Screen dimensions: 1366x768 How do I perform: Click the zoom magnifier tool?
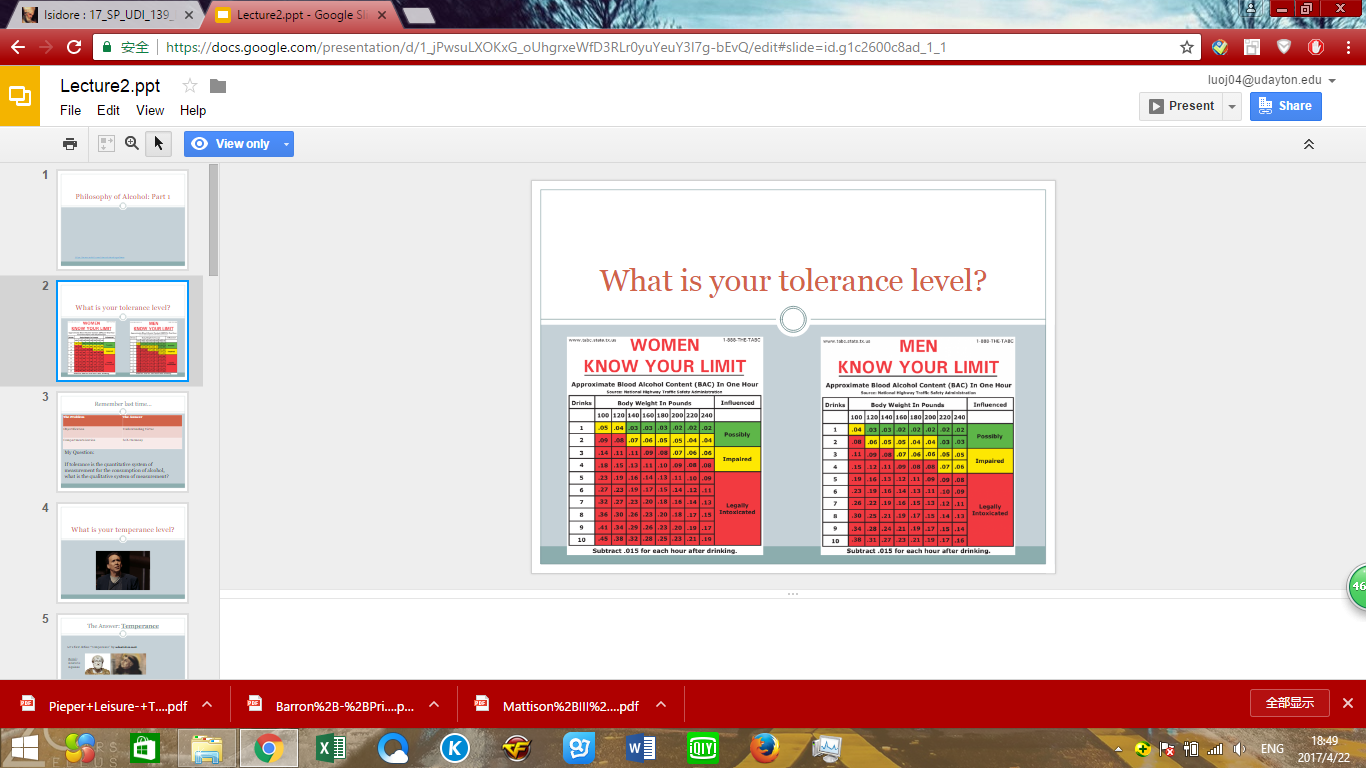(132, 144)
